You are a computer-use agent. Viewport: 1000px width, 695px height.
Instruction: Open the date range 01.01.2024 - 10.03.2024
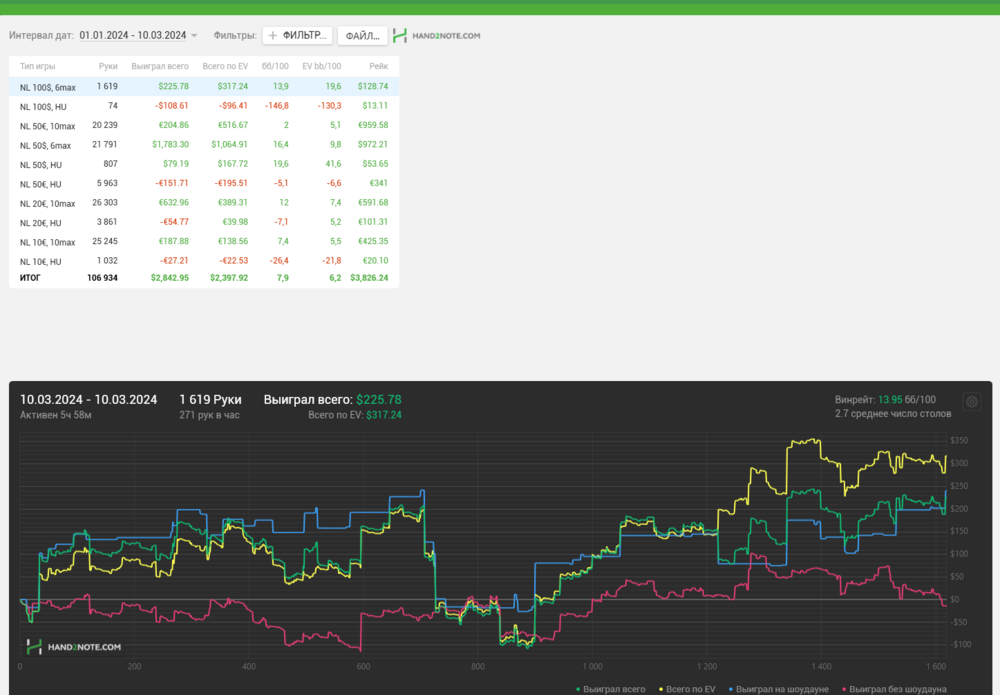133,36
